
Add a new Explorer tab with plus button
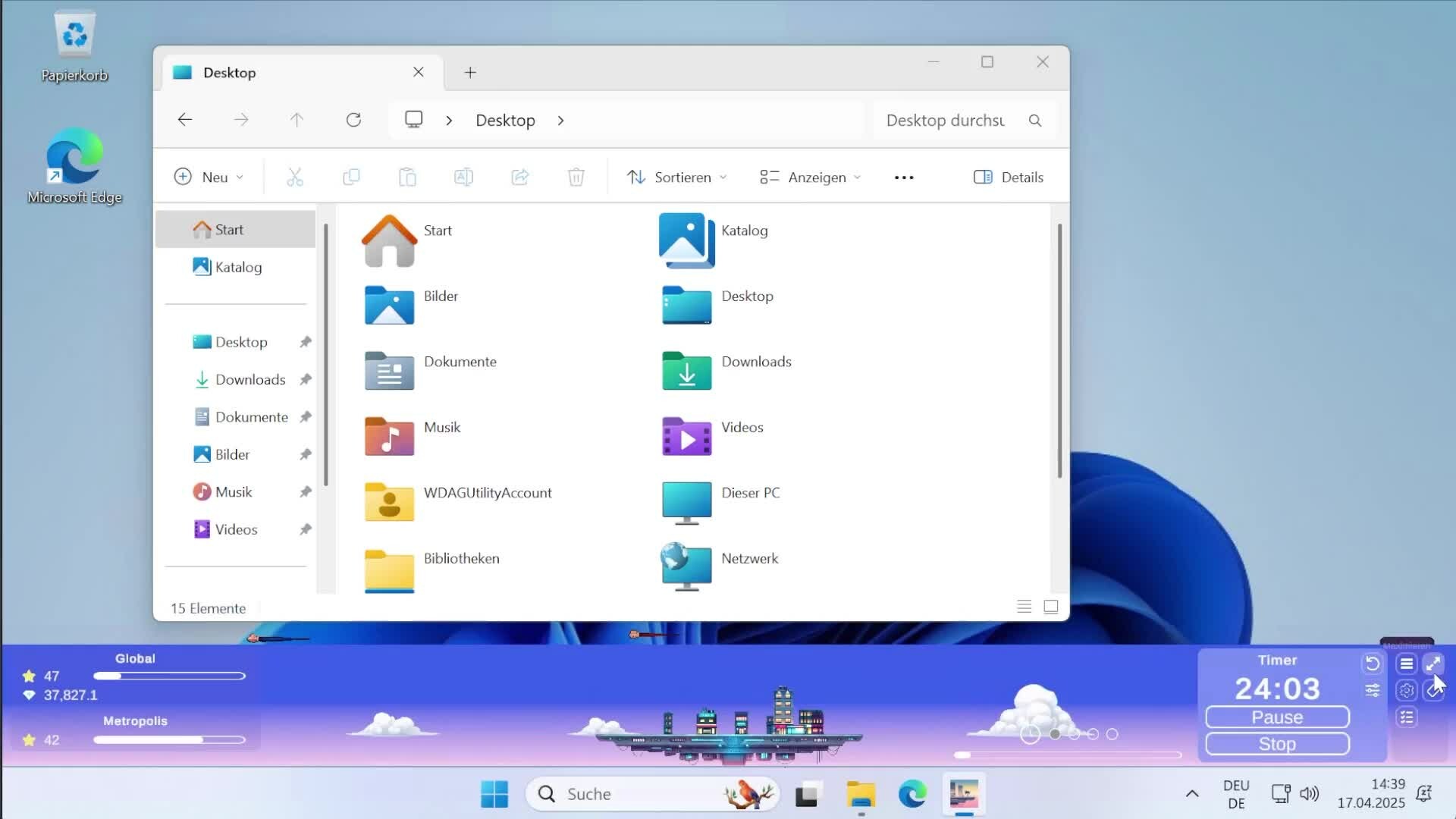point(470,73)
